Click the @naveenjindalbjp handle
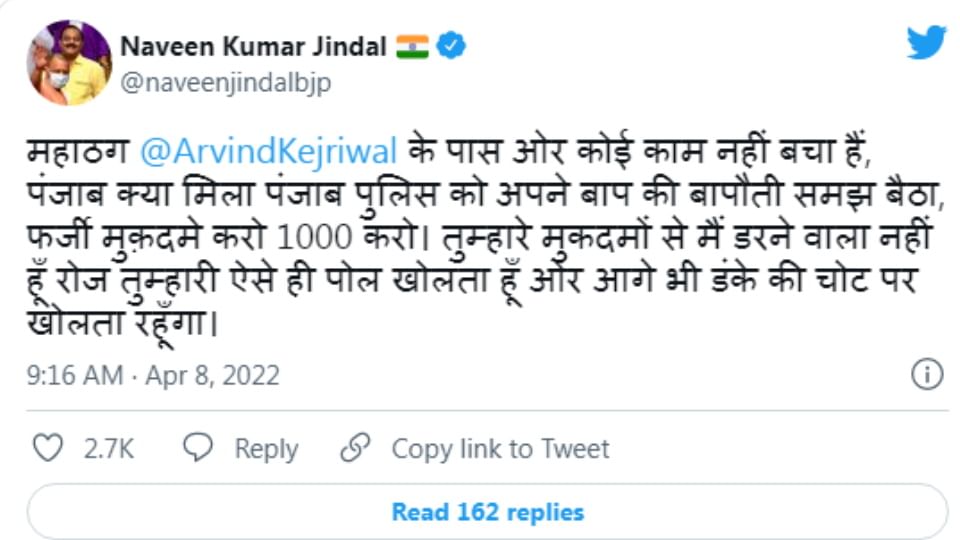The image size is (960, 540). 225,84
